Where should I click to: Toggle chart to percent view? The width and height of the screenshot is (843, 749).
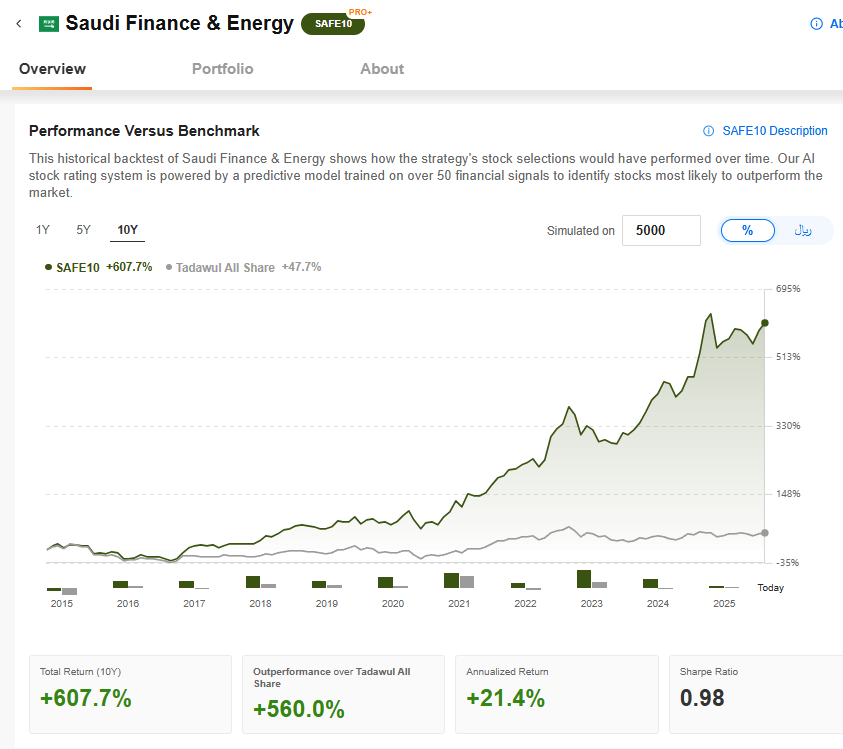747,231
